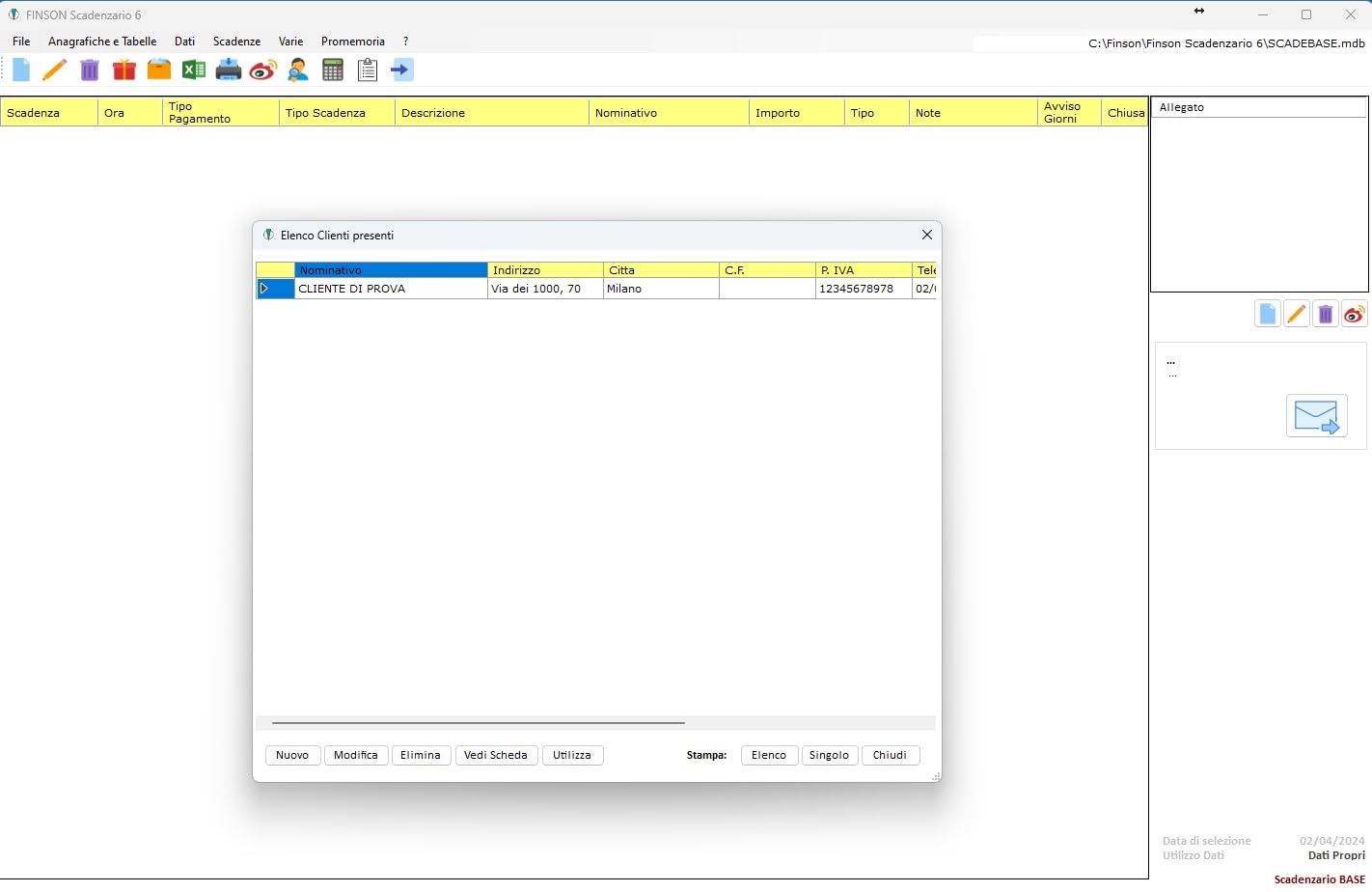Click the Indirizzo column header

pyautogui.click(x=545, y=270)
